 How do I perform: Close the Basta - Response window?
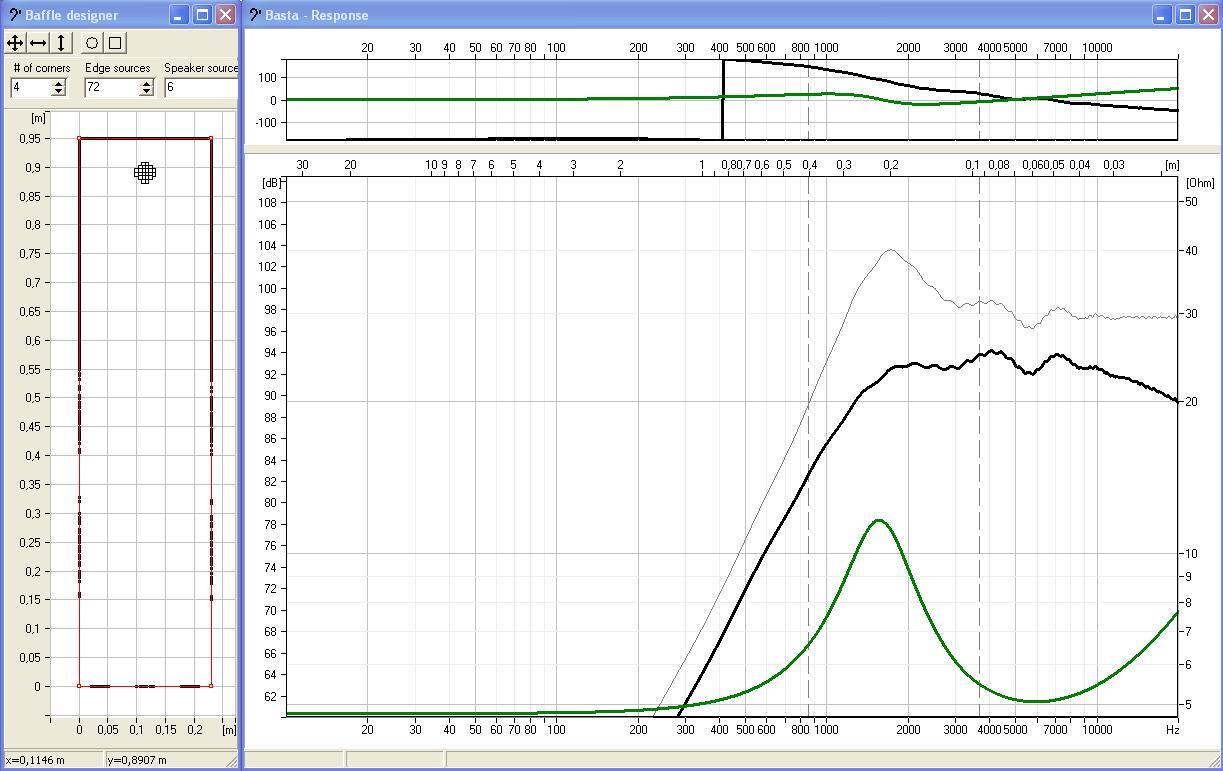coord(1208,15)
